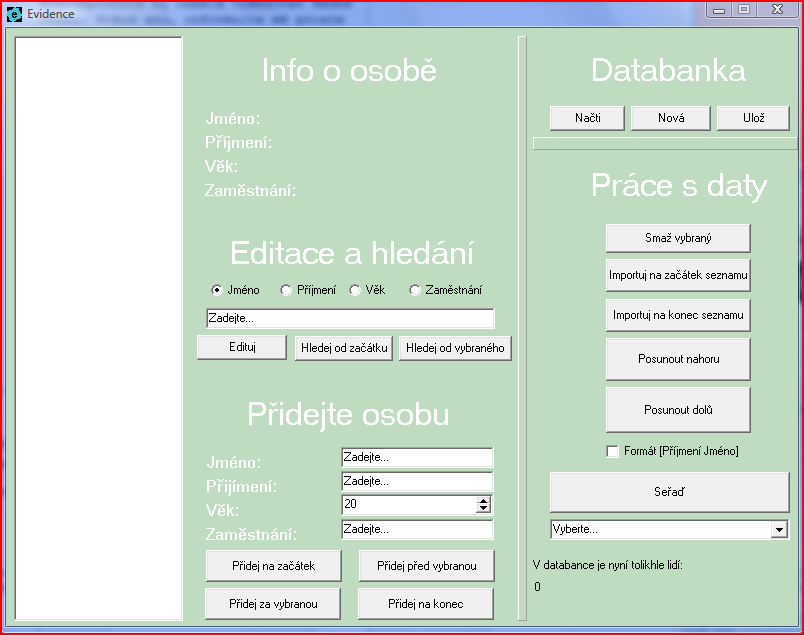Create a new database with Nová

pos(670,118)
